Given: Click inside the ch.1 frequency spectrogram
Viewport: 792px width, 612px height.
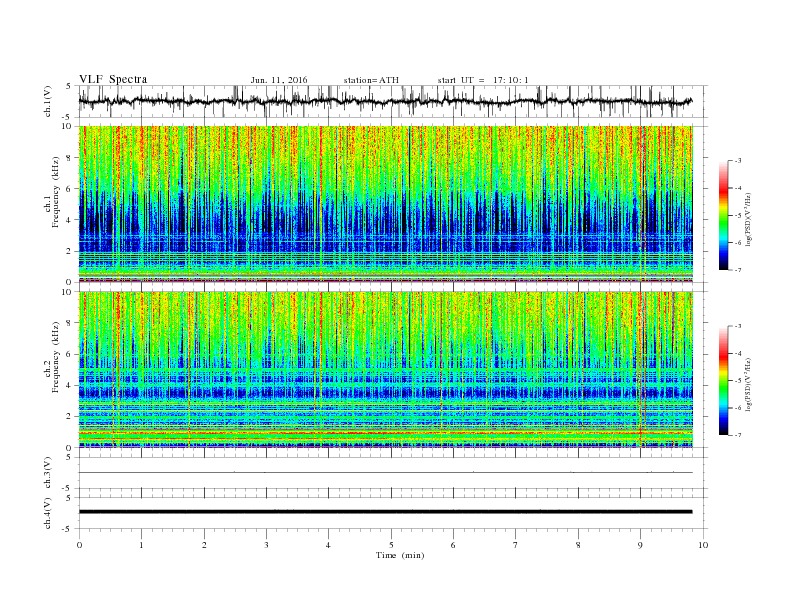Looking at the screenshot, I should (386, 204).
